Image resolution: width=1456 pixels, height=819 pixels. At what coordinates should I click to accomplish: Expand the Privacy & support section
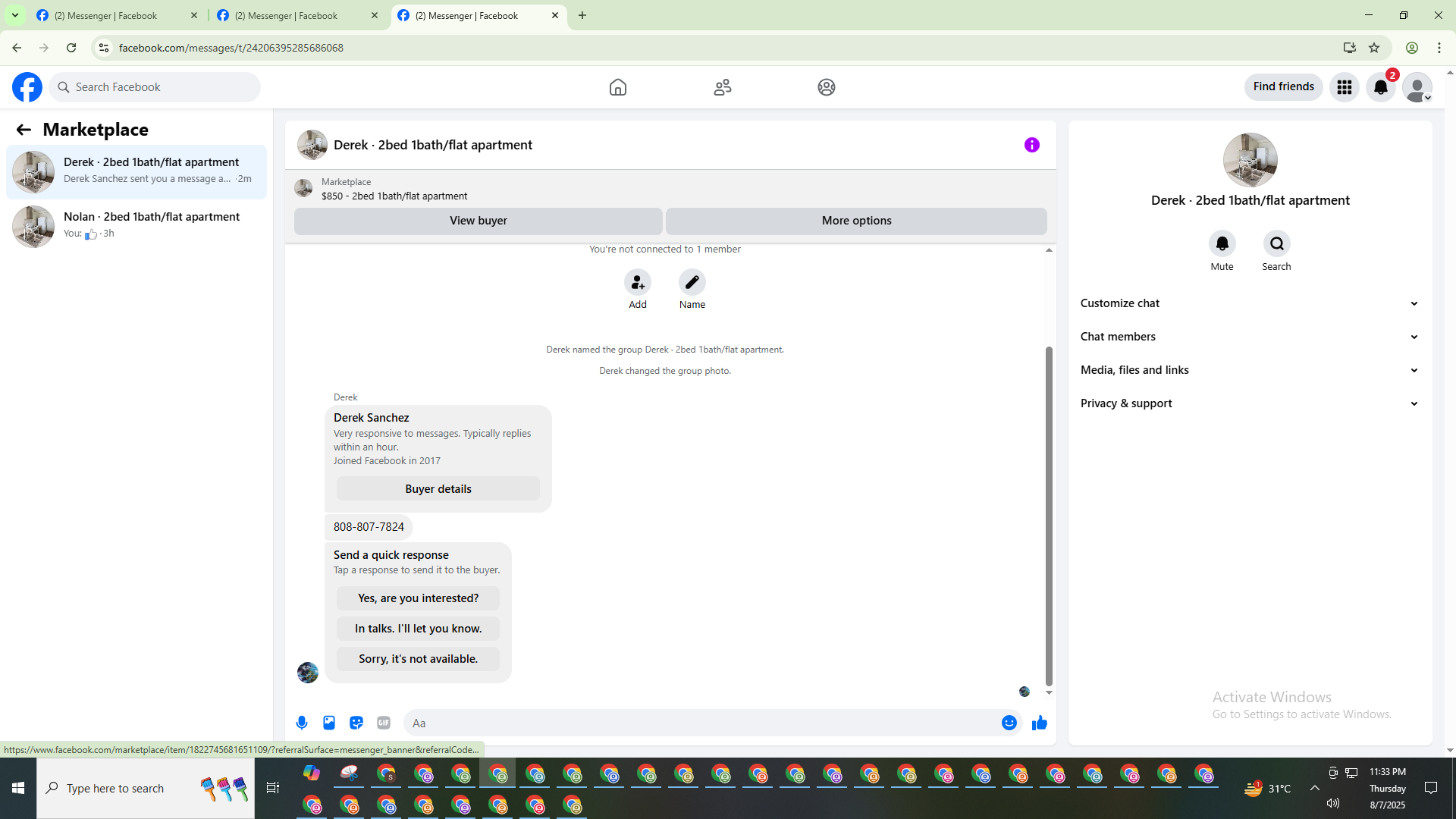(x=1249, y=403)
